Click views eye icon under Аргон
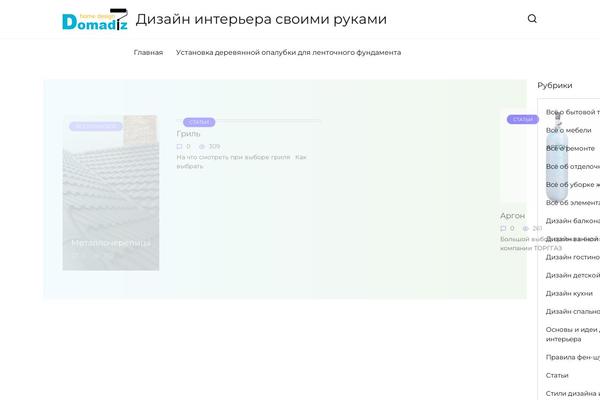Screen dimensions: 600x400 pyautogui.click(x=526, y=228)
